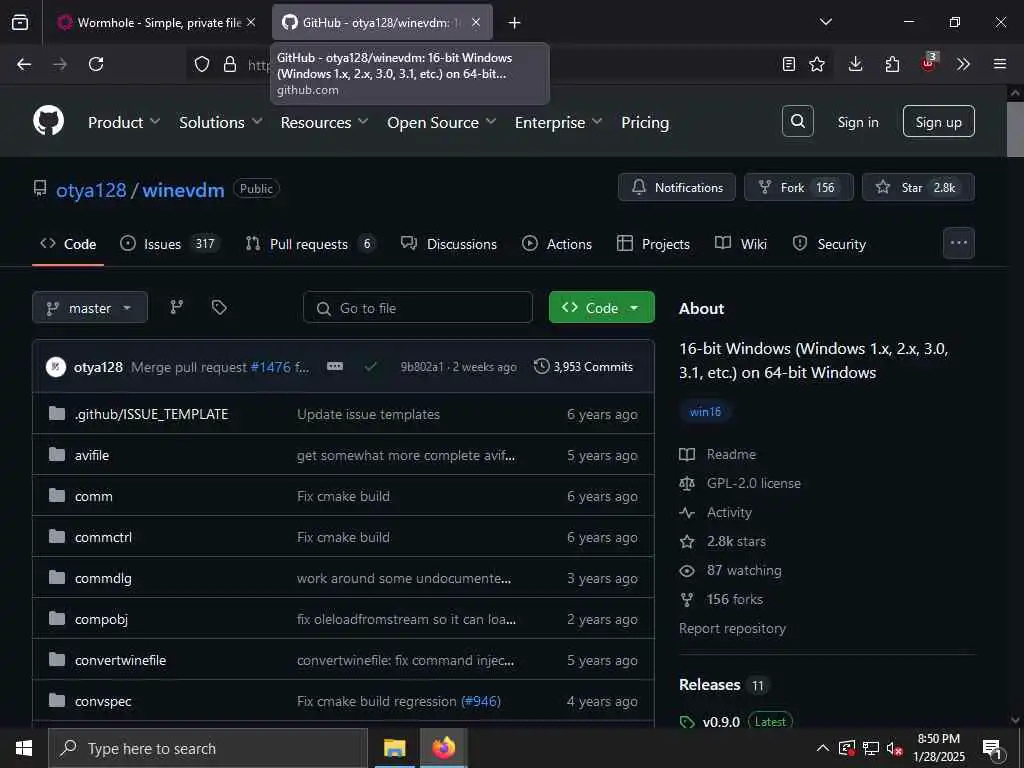Open otya128 owner link in title

[91, 190]
